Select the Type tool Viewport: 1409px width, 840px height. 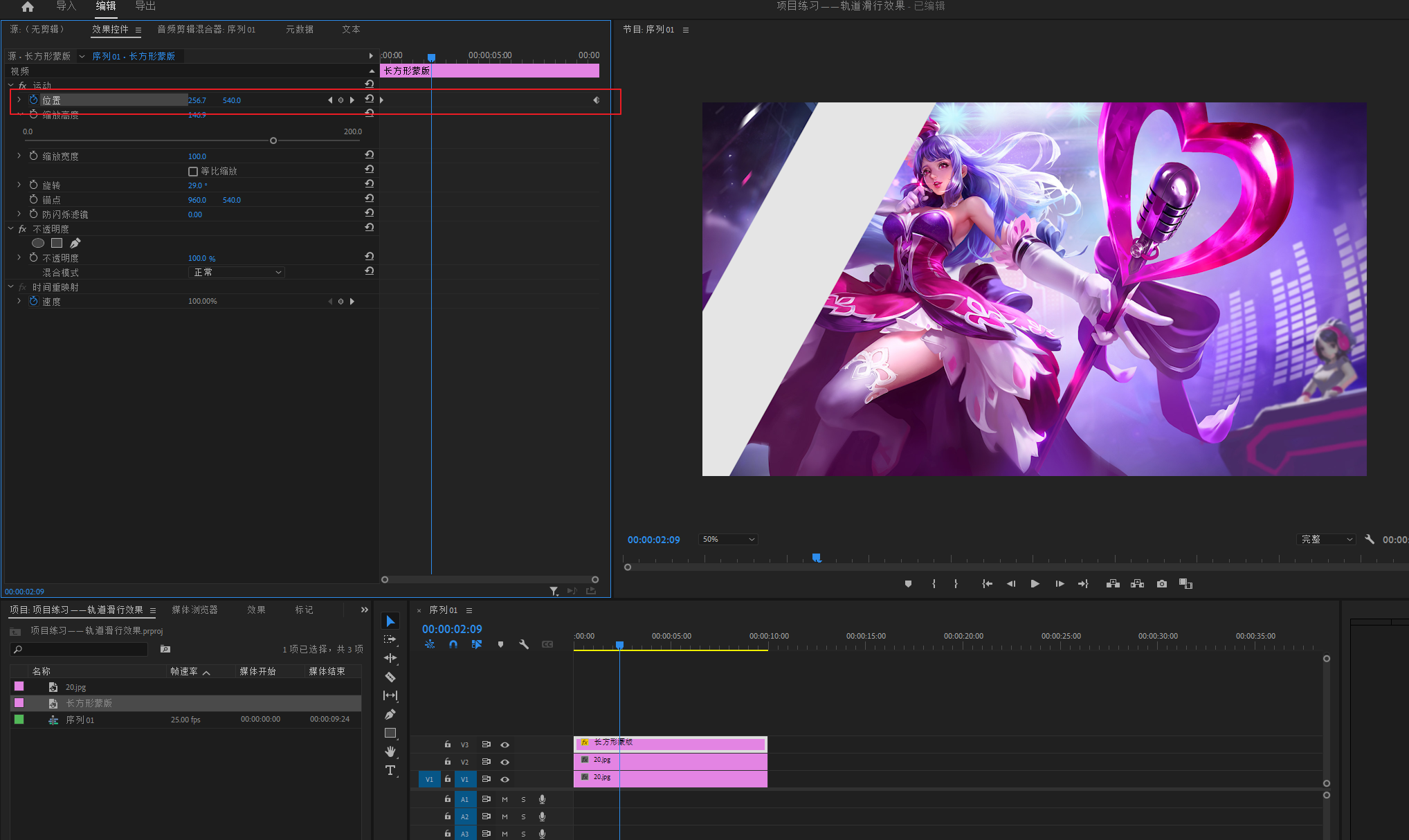[x=390, y=770]
